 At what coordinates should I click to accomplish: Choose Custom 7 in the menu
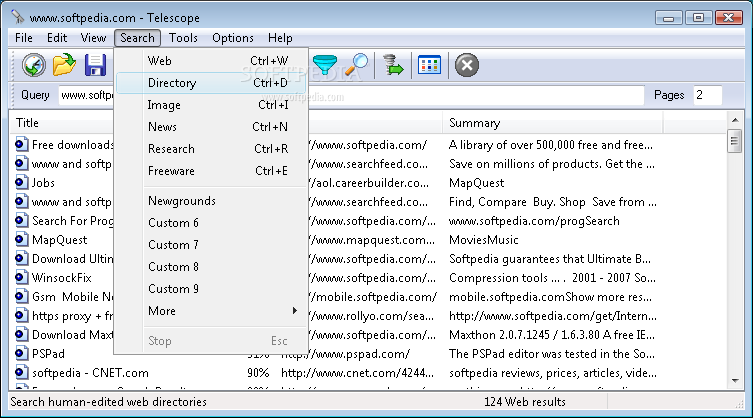coord(211,245)
